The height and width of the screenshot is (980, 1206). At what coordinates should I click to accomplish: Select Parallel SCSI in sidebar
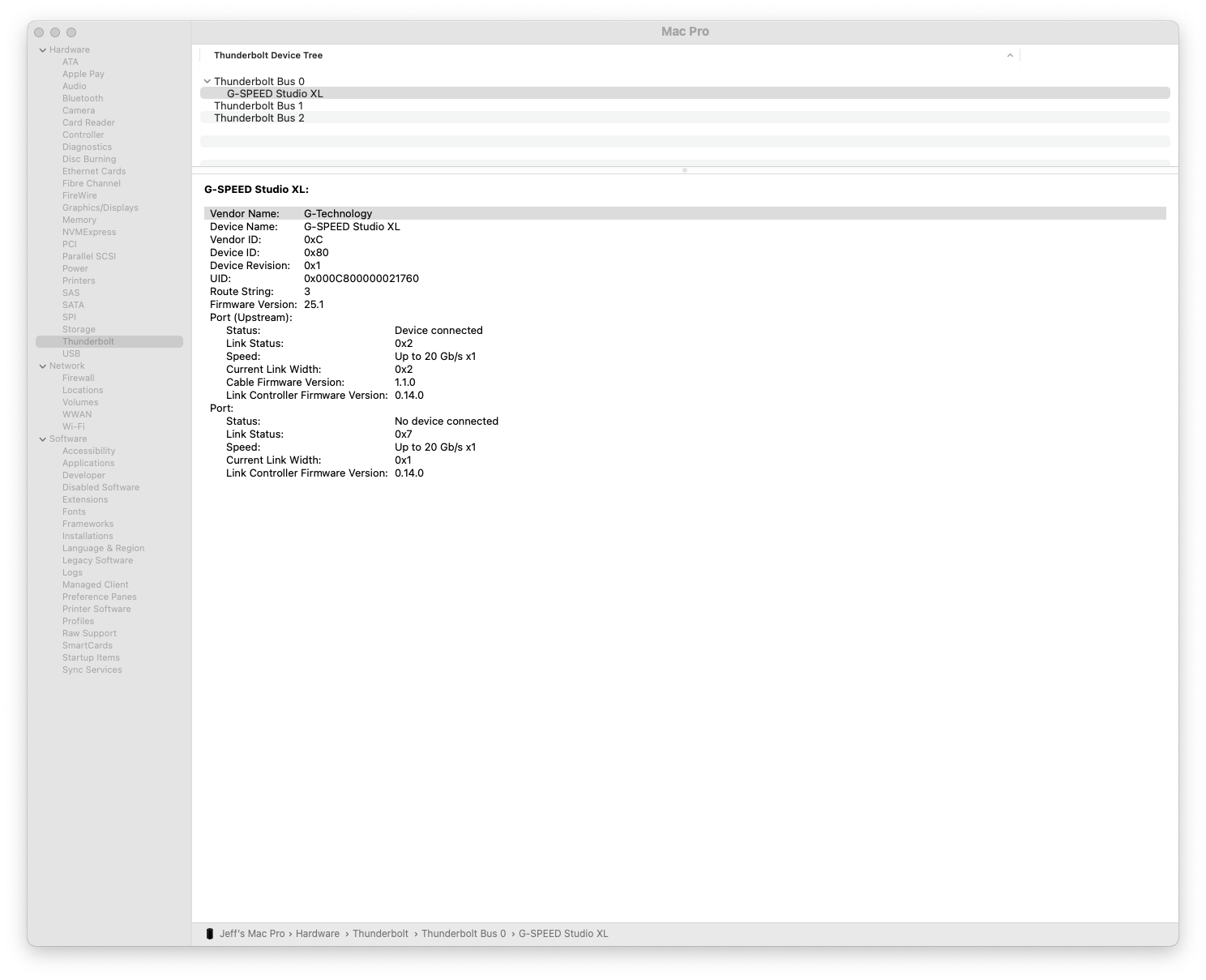coord(89,256)
